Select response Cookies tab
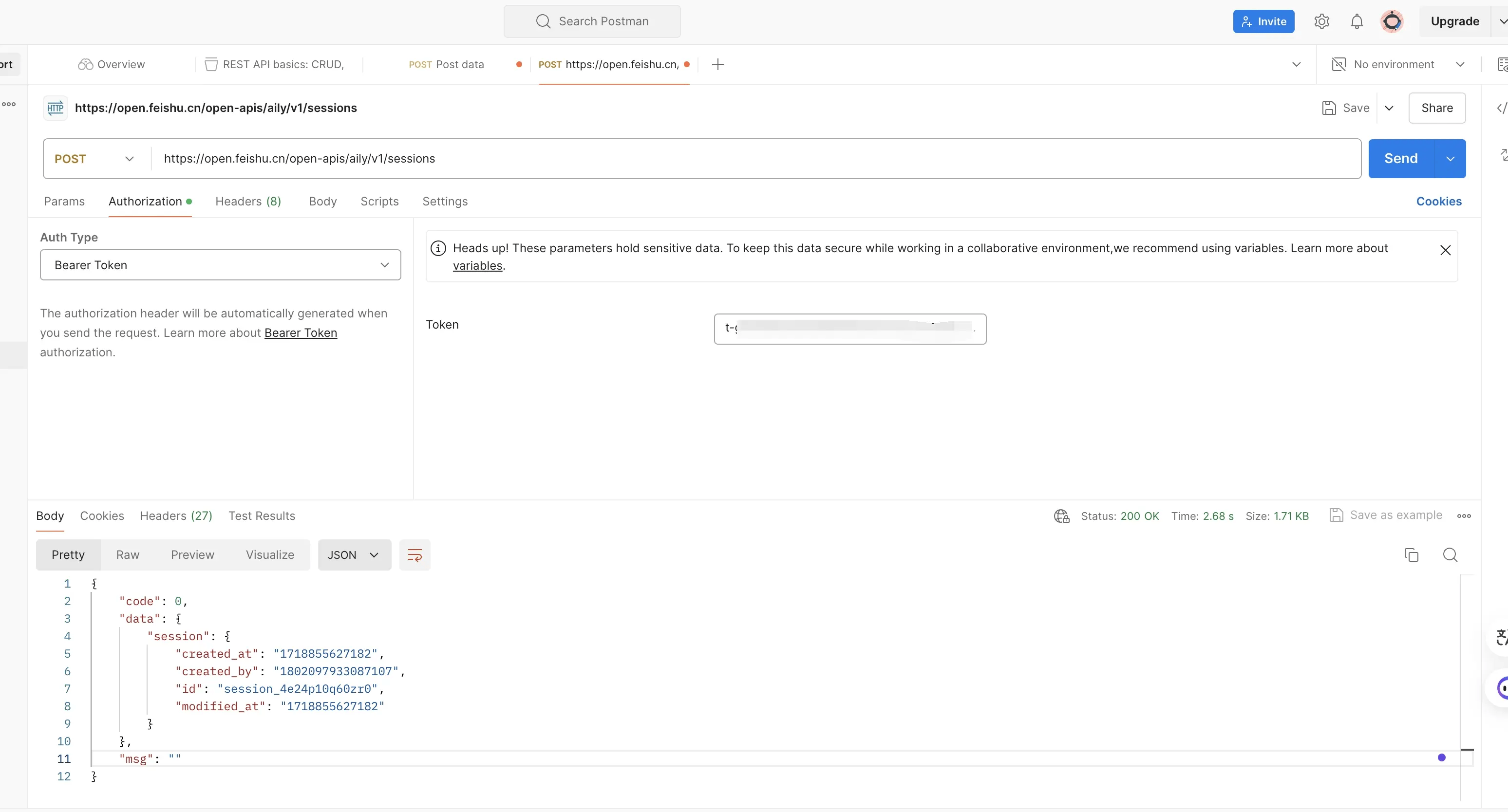The height and width of the screenshot is (812, 1508). pyautogui.click(x=102, y=516)
